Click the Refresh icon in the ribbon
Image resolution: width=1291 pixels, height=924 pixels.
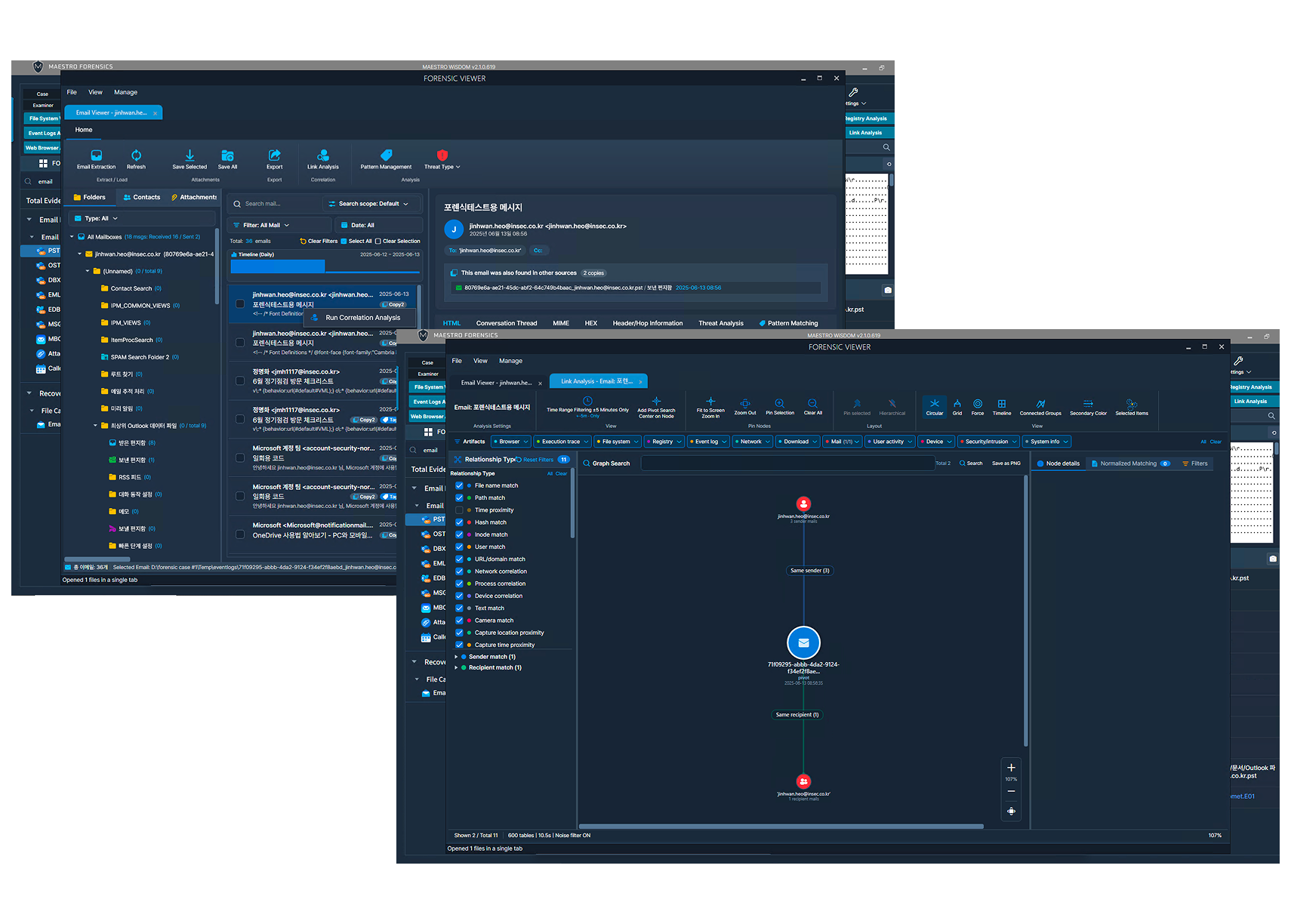pyautogui.click(x=136, y=155)
